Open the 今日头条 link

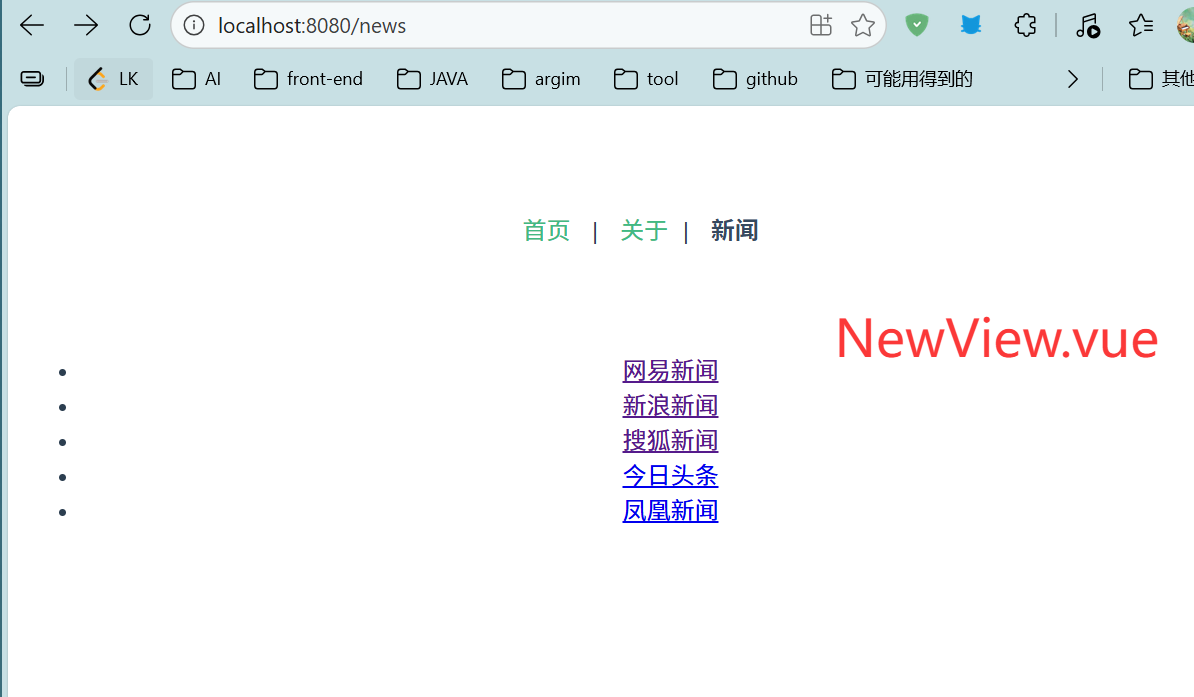(x=670, y=476)
